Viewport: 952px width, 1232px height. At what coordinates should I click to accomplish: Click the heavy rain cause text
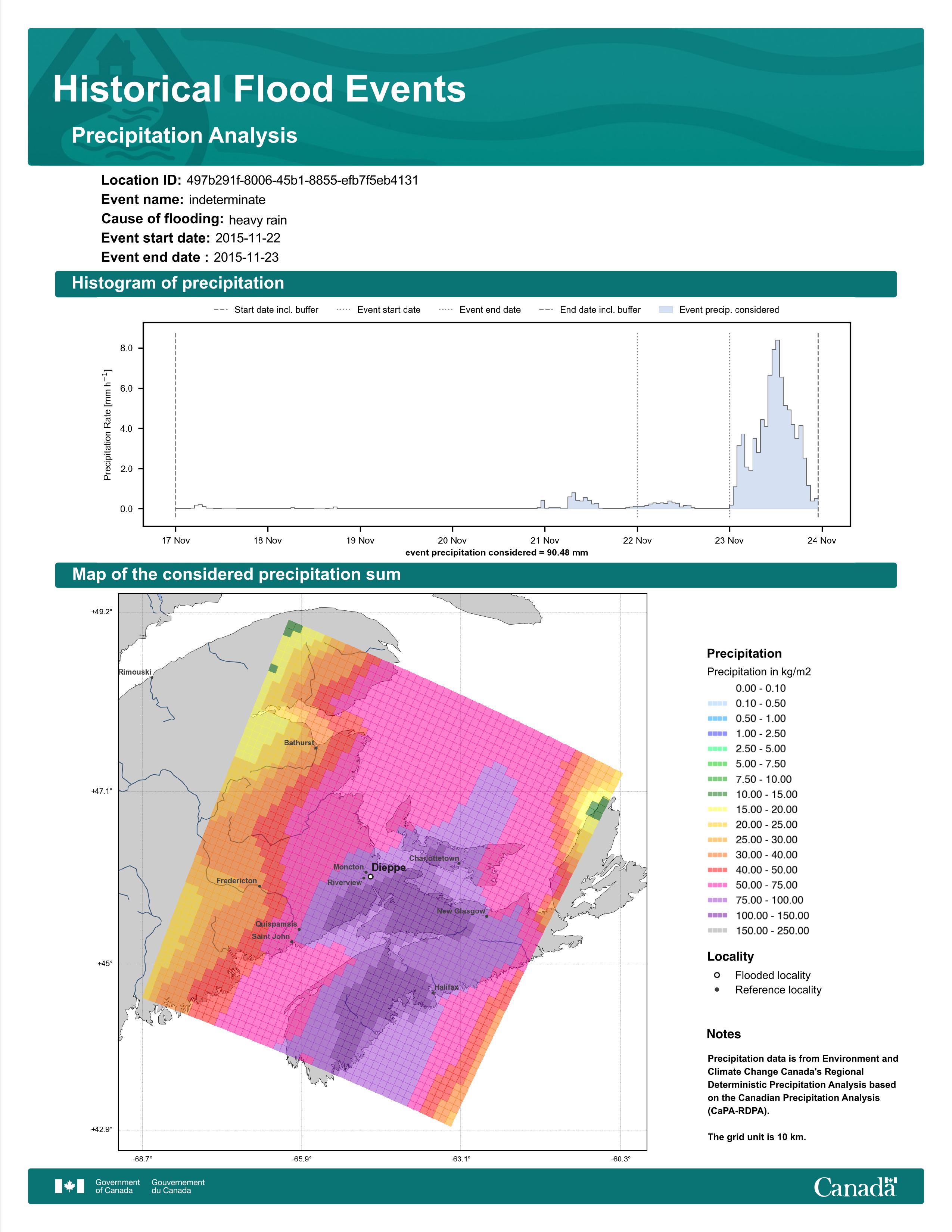point(258,220)
